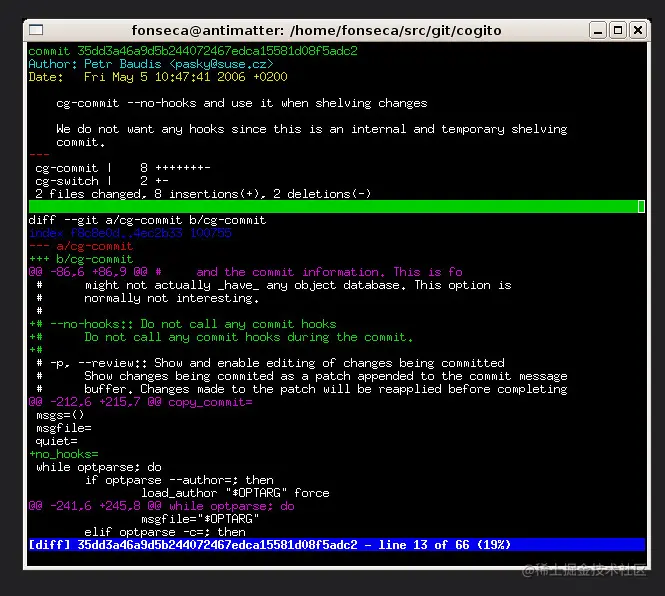665x596 pixels.
Task: Click the green highlighted cursor line
Action: 337,207
